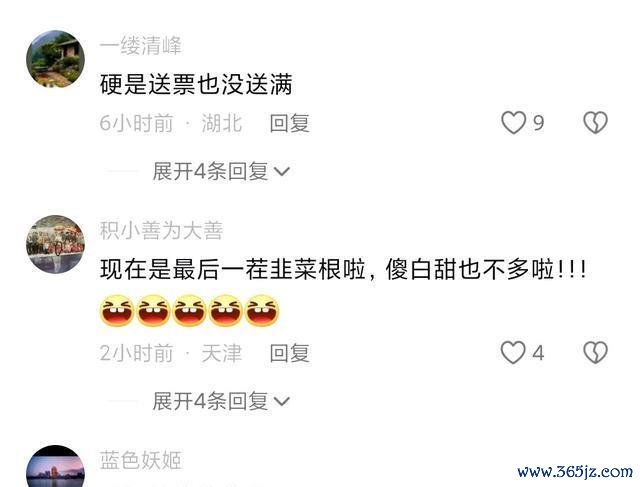Reply to the 天津 comment
This screenshot has width=640, height=487.
click(x=289, y=353)
